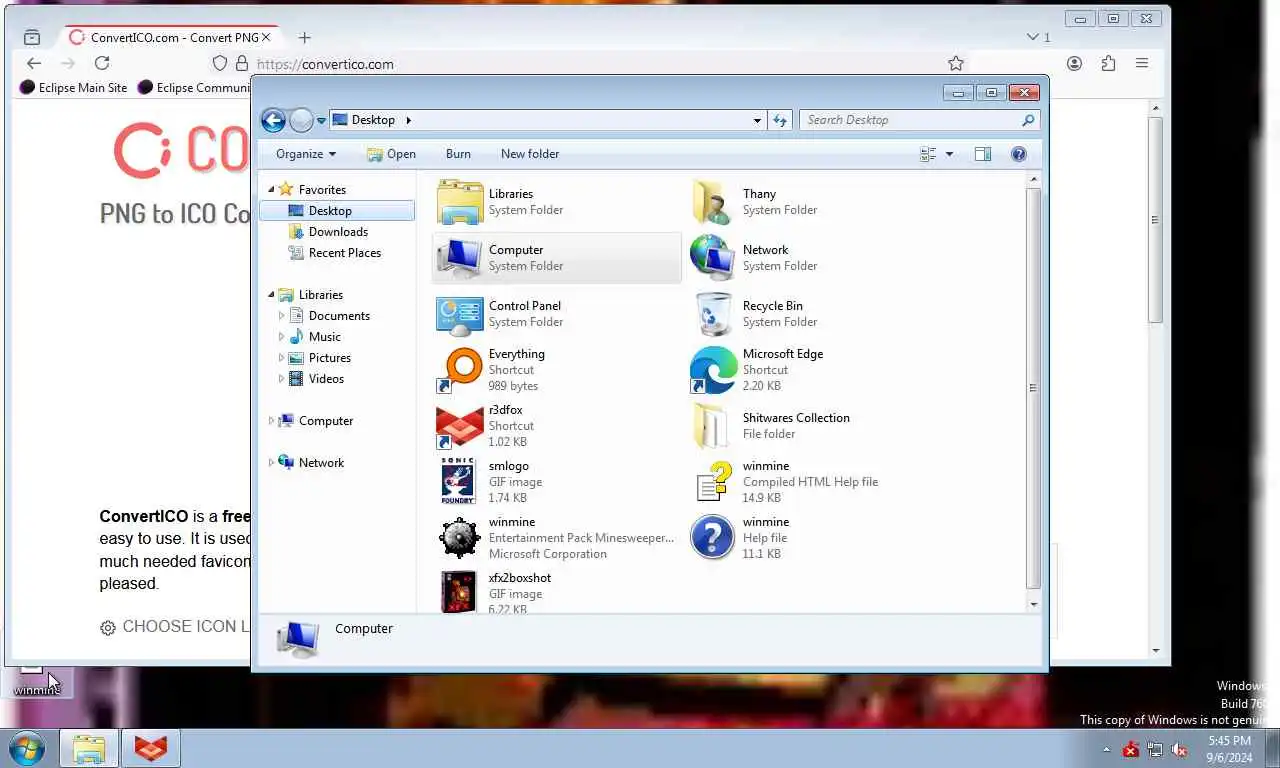Viewport: 1280px width, 768px height.
Task: Click Explorer Back navigation button
Action: click(x=273, y=120)
